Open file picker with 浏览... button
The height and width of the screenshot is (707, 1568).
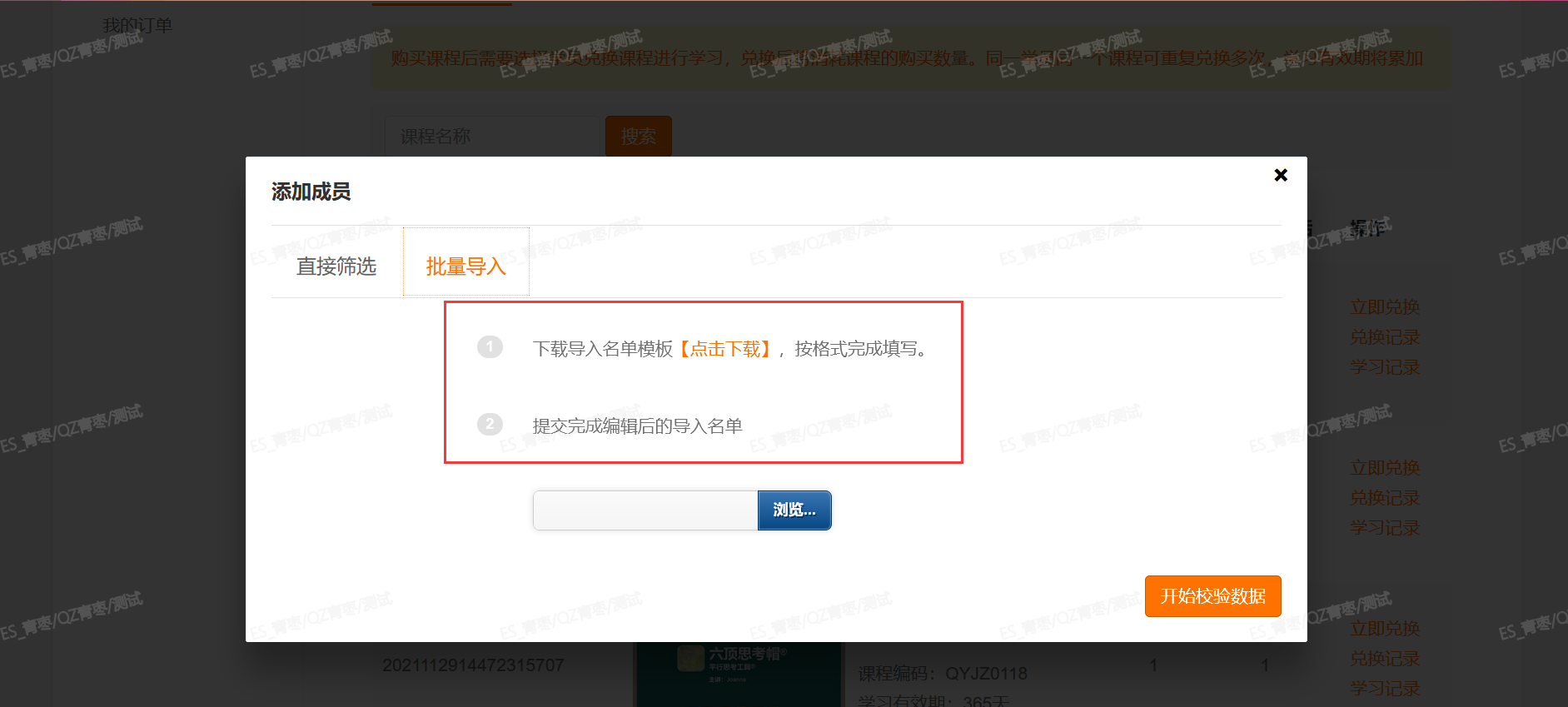coord(794,510)
